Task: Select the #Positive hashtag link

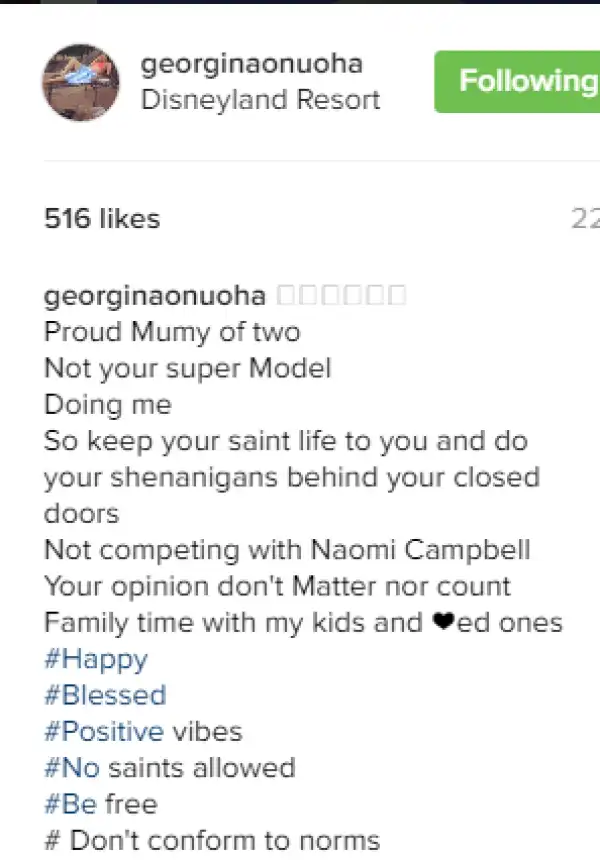Action: [104, 731]
